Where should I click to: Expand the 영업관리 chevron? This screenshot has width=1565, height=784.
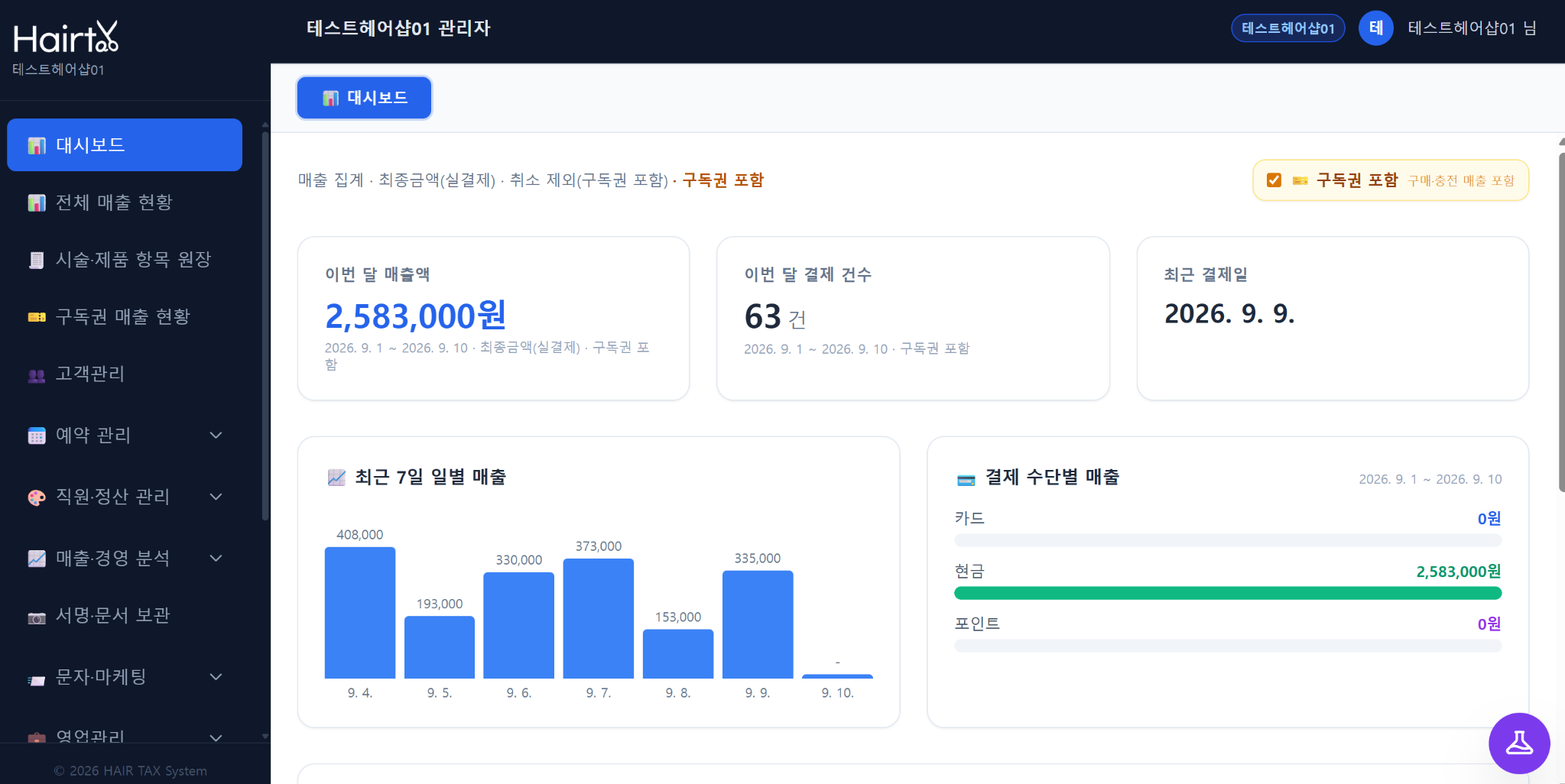tap(216, 737)
